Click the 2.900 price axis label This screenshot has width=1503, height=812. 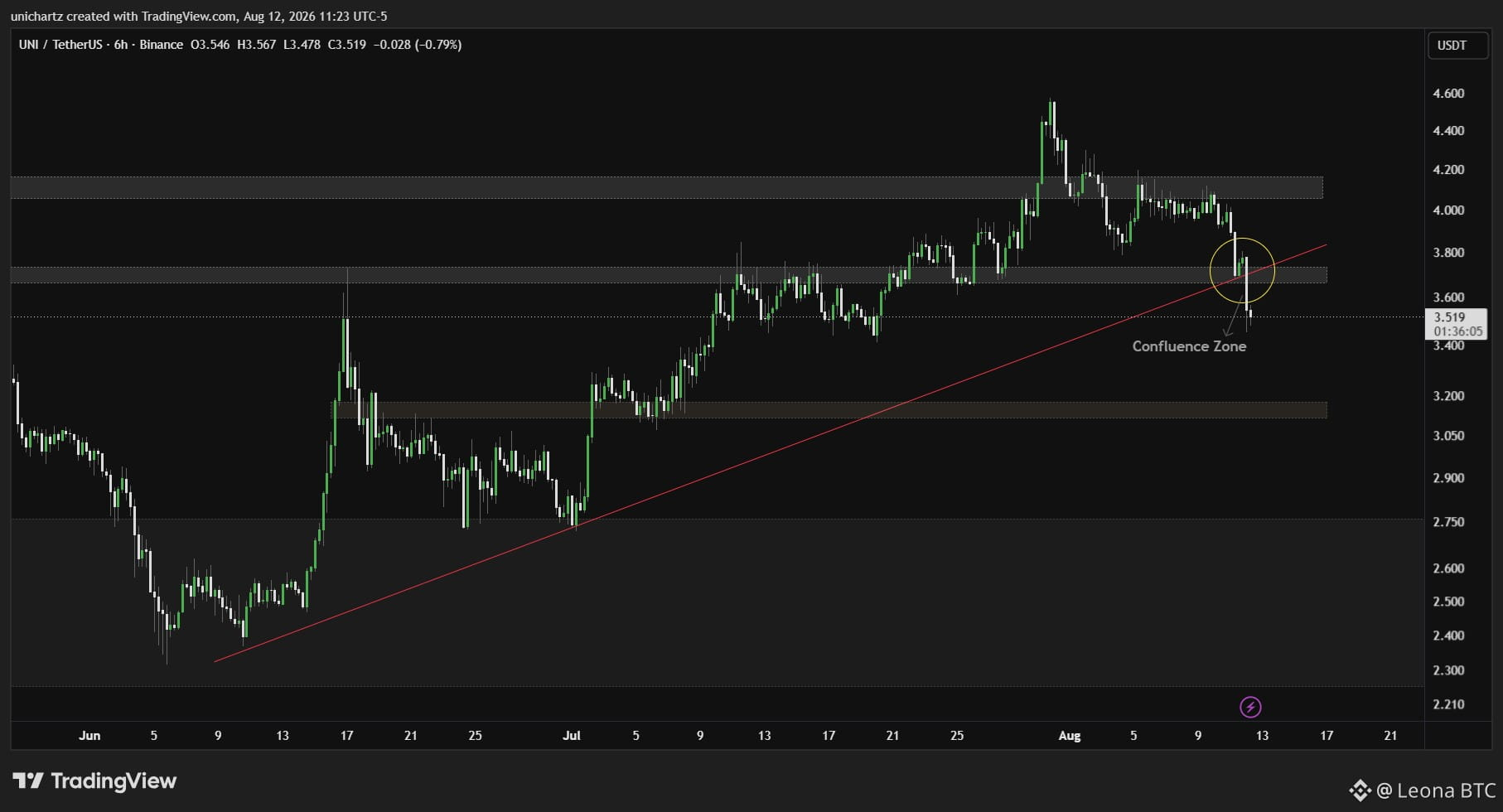(1448, 478)
